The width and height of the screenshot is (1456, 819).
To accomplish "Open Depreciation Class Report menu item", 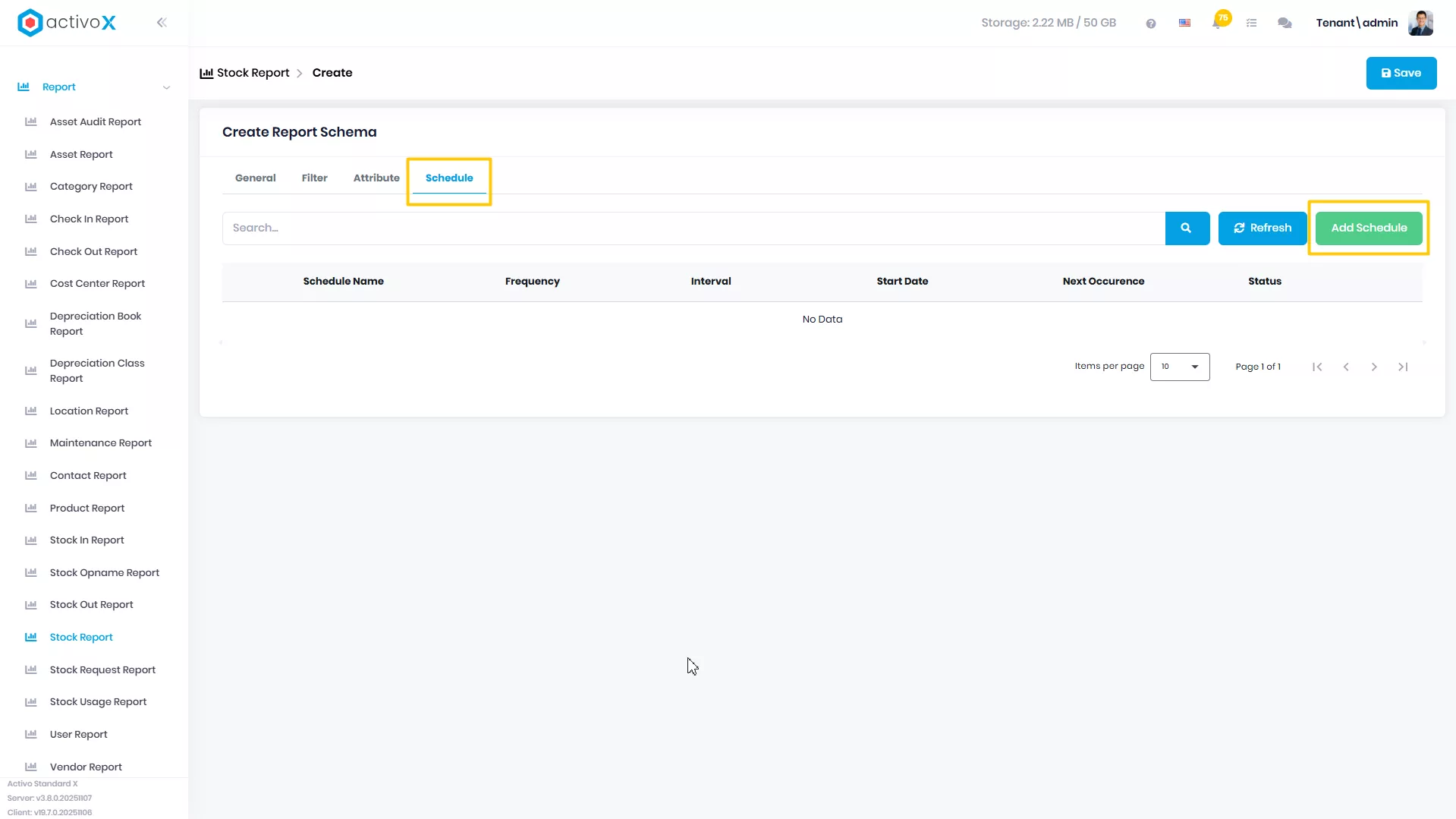I will [97, 371].
